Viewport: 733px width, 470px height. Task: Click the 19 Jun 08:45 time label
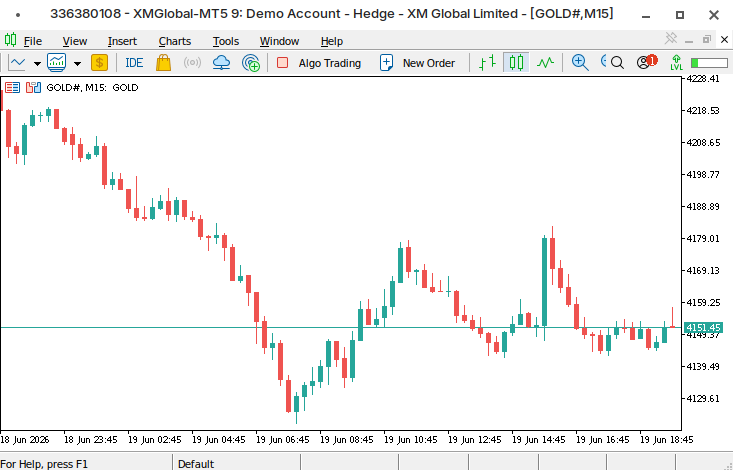[x=346, y=440]
